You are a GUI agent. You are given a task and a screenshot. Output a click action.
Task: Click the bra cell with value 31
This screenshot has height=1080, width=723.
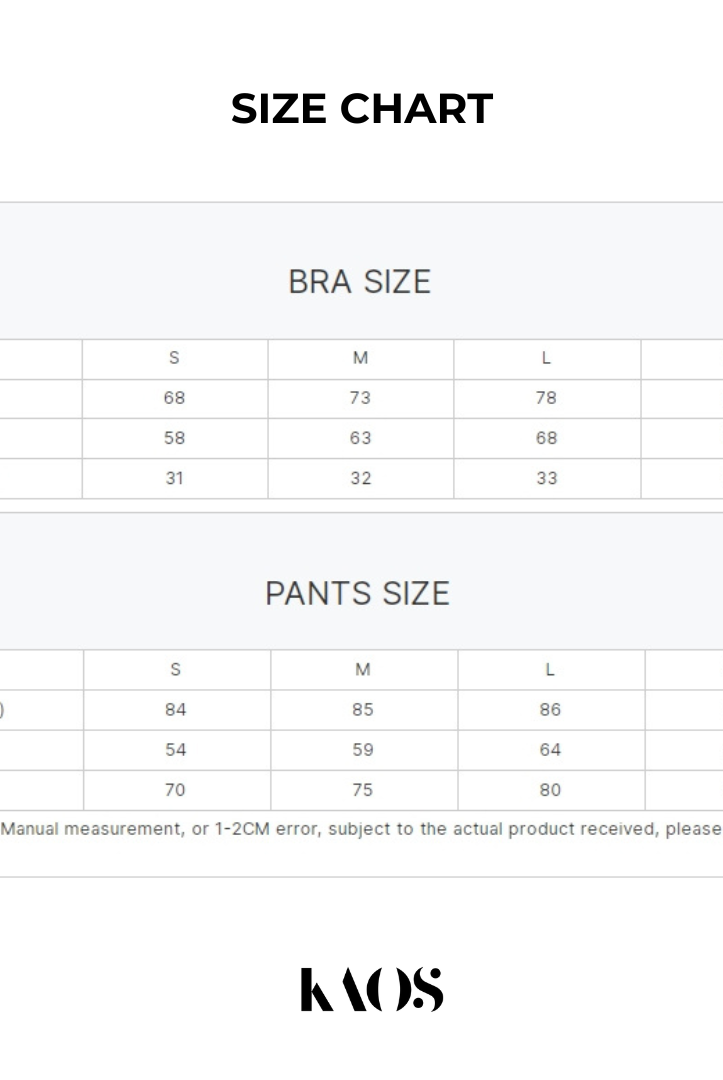pyautogui.click(x=174, y=478)
